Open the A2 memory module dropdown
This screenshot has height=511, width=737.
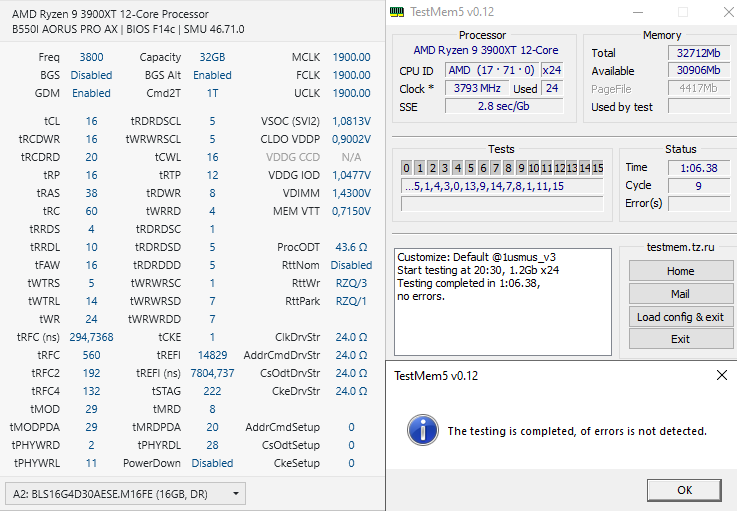125,494
